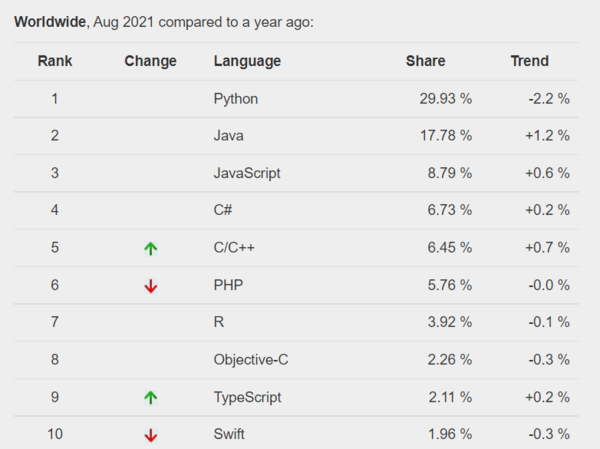Click the red down arrow beside PHP
600x449 pixels.
[151, 286]
